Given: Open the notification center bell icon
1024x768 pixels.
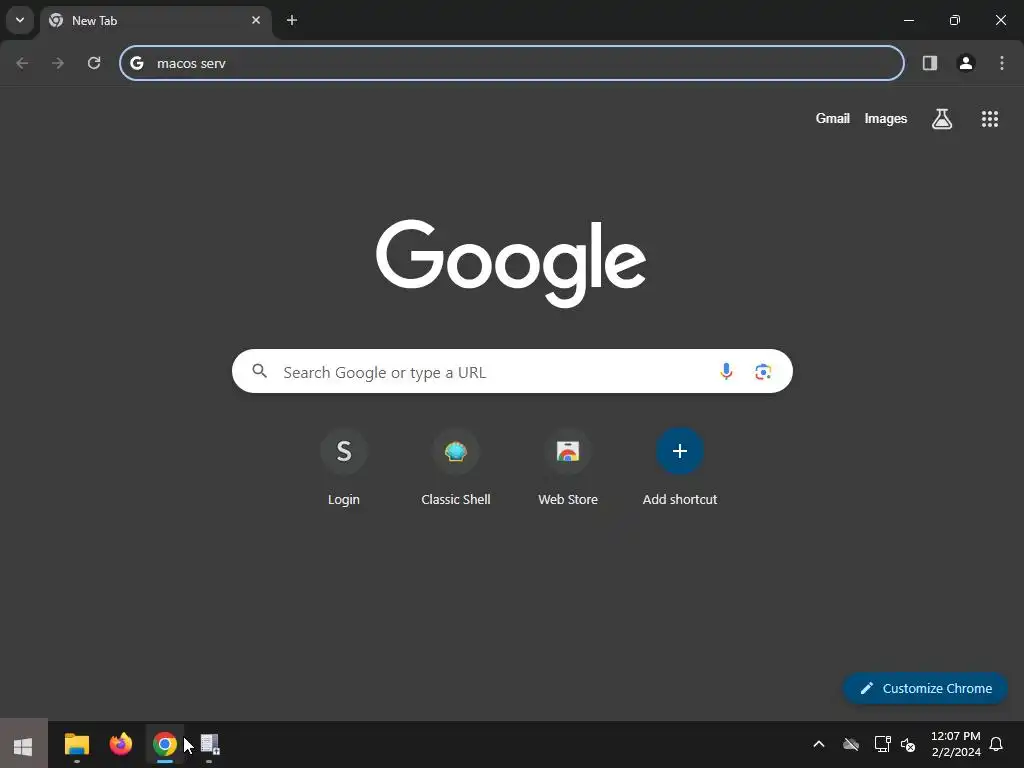Looking at the screenshot, I should tap(996, 744).
